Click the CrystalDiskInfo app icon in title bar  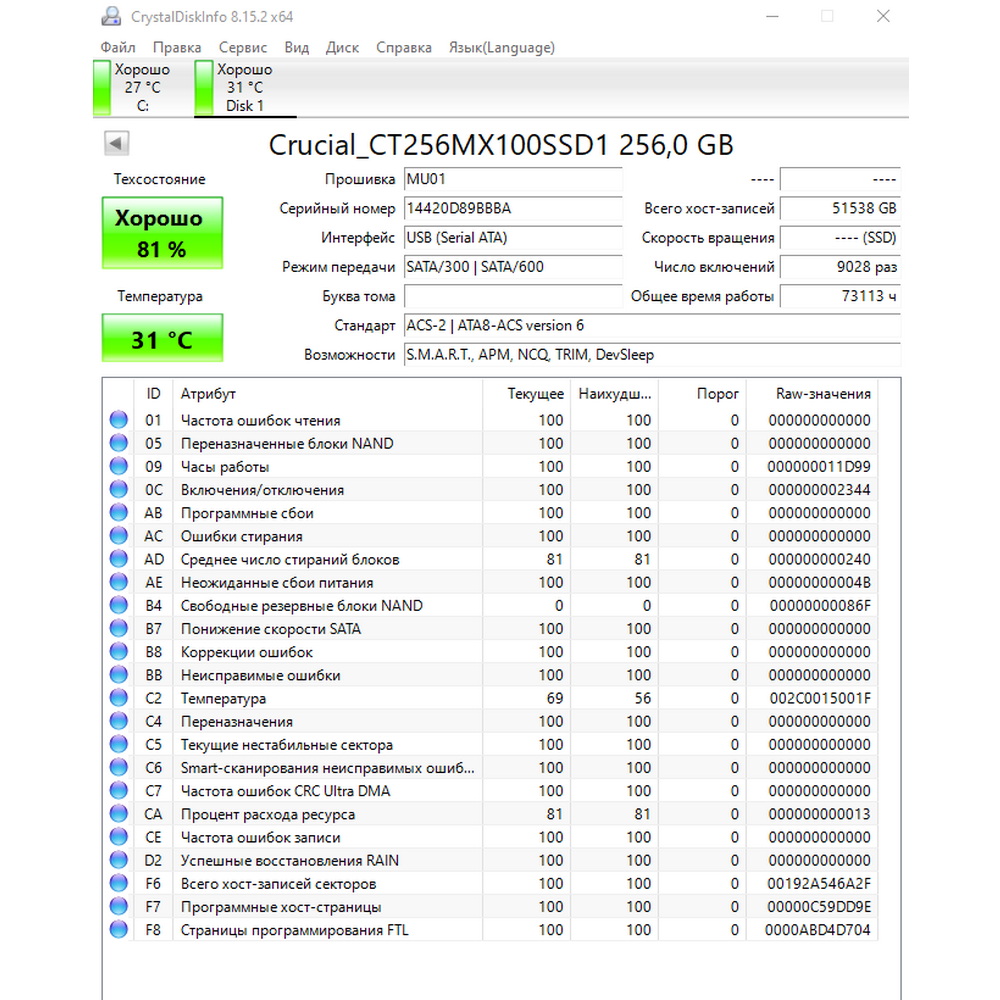(x=111, y=17)
